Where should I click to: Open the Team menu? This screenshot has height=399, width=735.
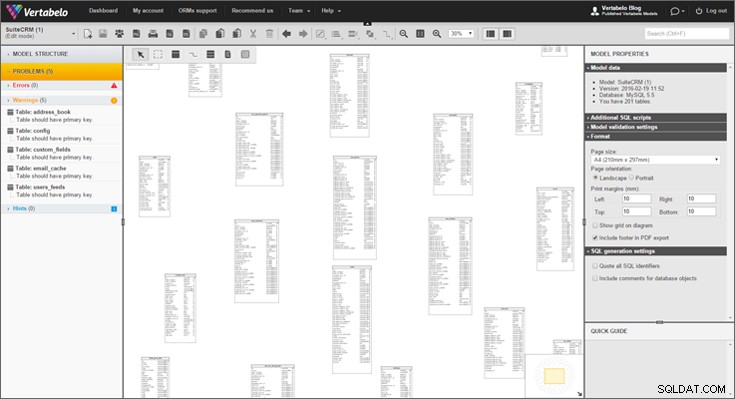pos(299,10)
